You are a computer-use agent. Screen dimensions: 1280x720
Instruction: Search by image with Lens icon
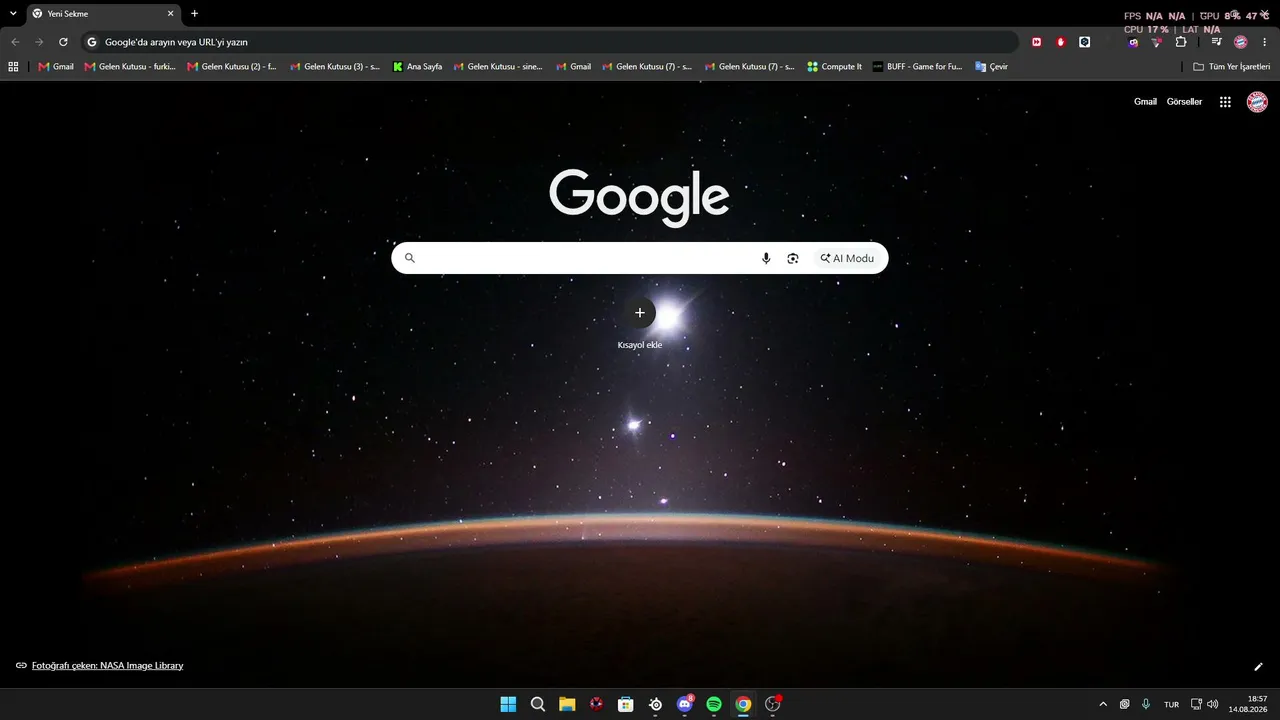coord(793,258)
